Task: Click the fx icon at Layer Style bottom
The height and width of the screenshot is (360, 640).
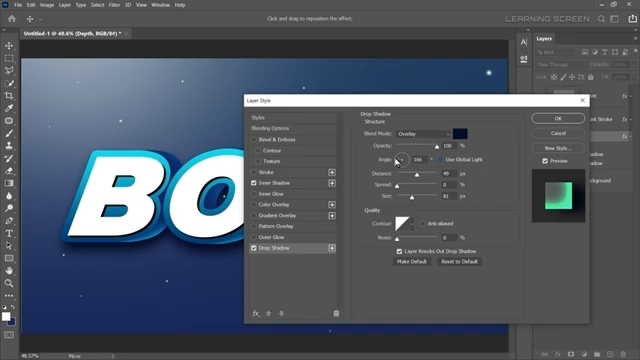Action: 256,313
